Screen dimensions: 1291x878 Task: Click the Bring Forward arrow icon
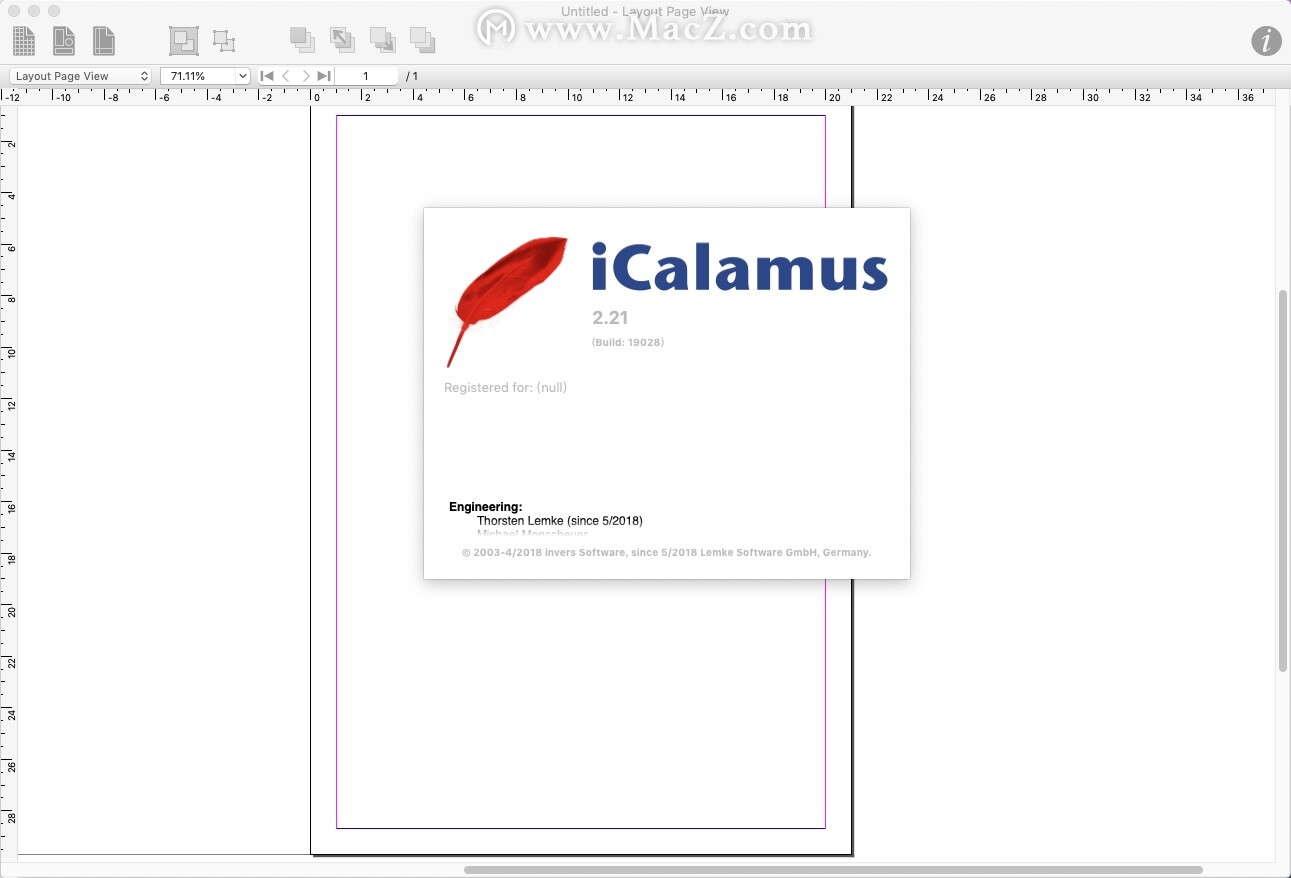pyautogui.click(x=342, y=40)
